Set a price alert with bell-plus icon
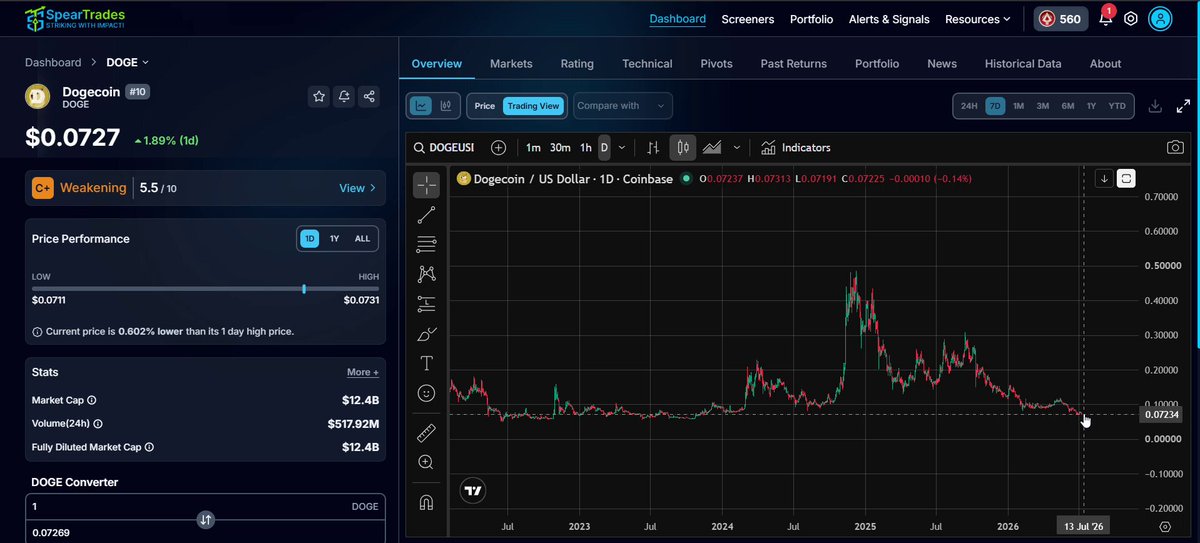 (x=344, y=96)
